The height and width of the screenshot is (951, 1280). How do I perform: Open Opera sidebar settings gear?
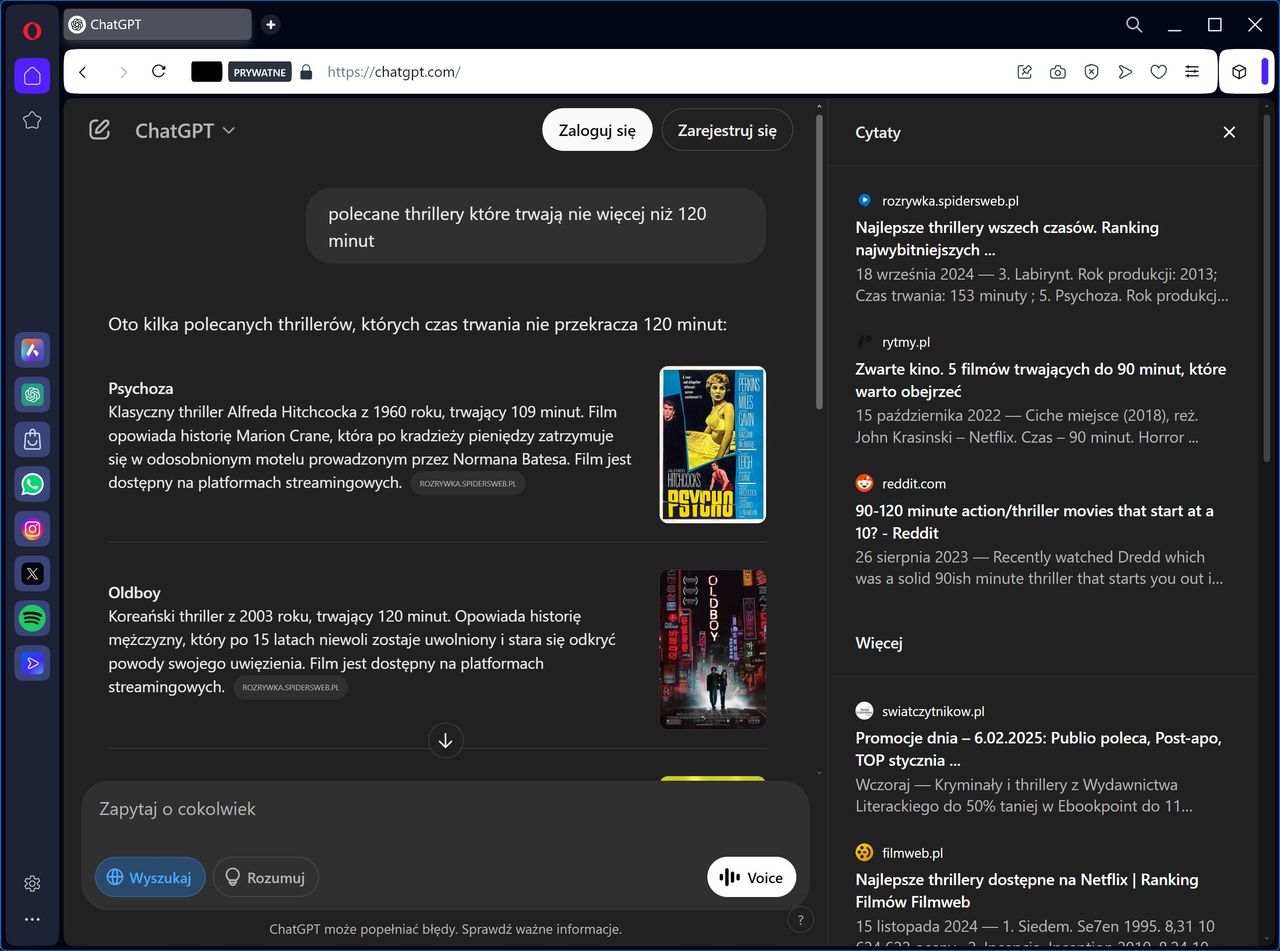coord(32,884)
